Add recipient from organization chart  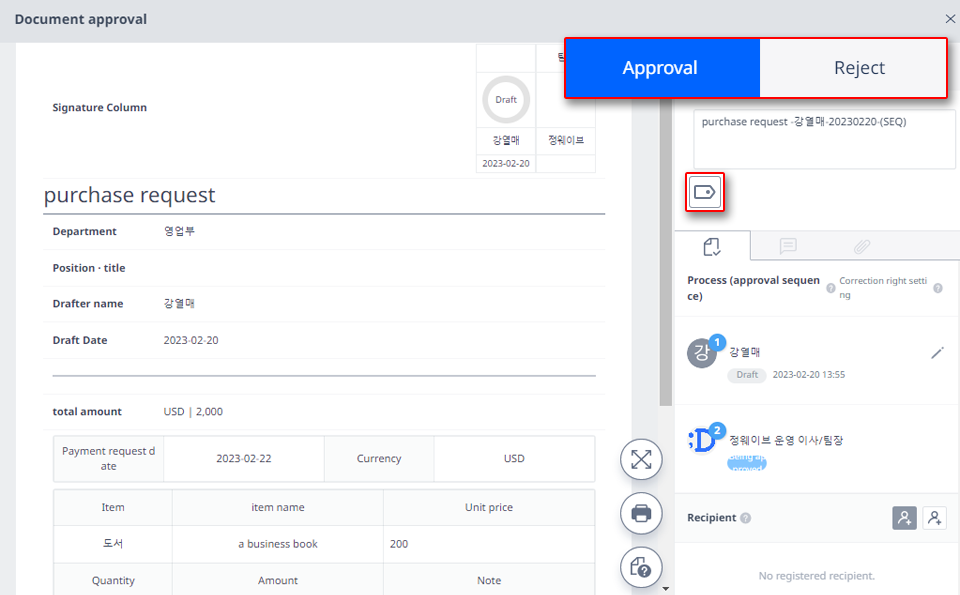(905, 518)
